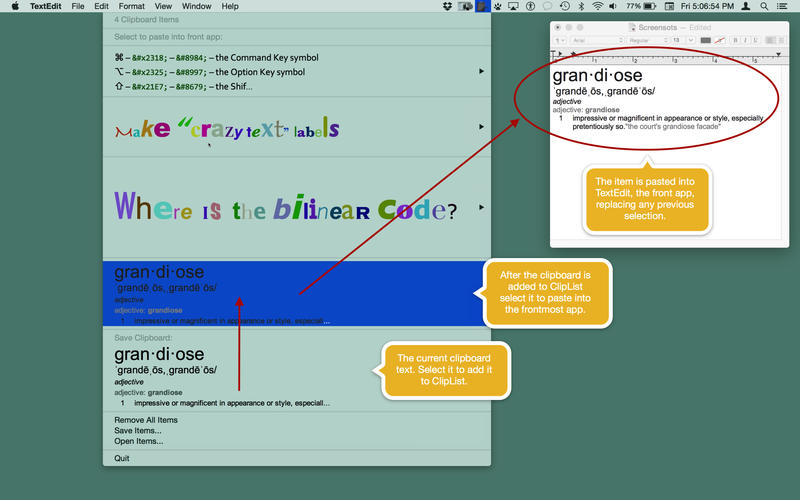
Task: Select the 'Make crazy text labels' clip
Action: 297,127
